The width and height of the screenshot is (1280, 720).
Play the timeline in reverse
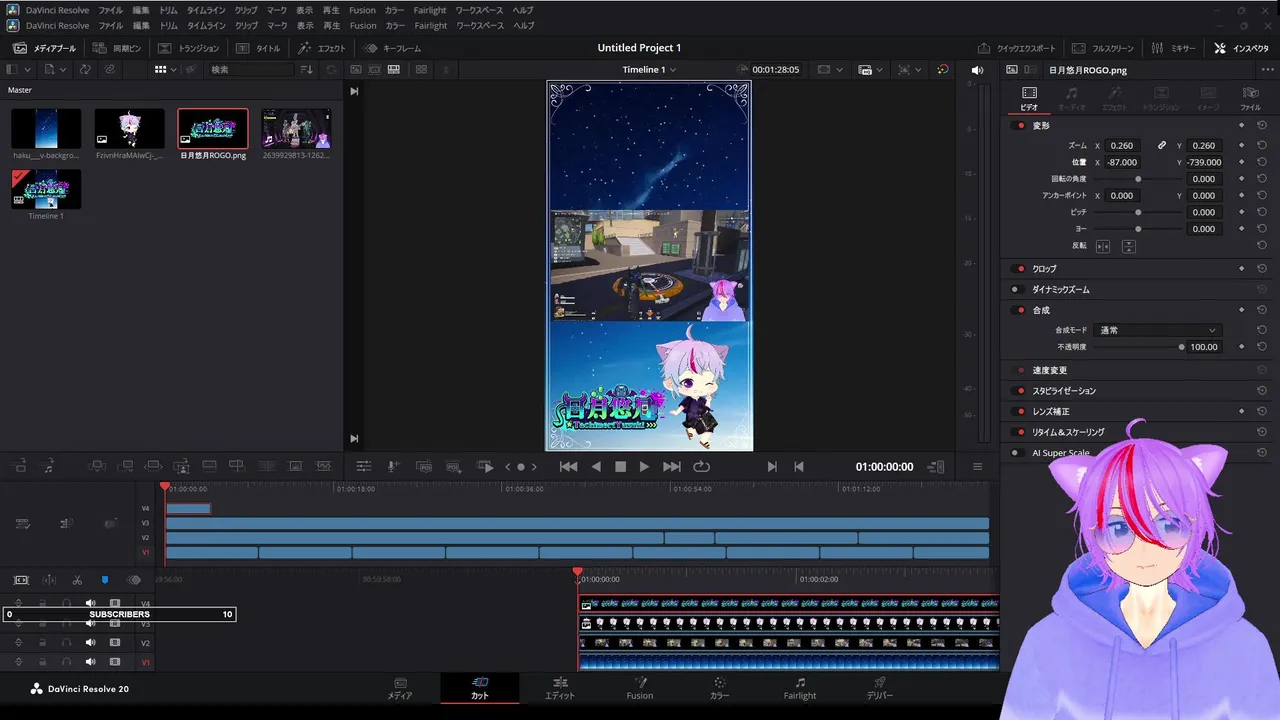596,467
